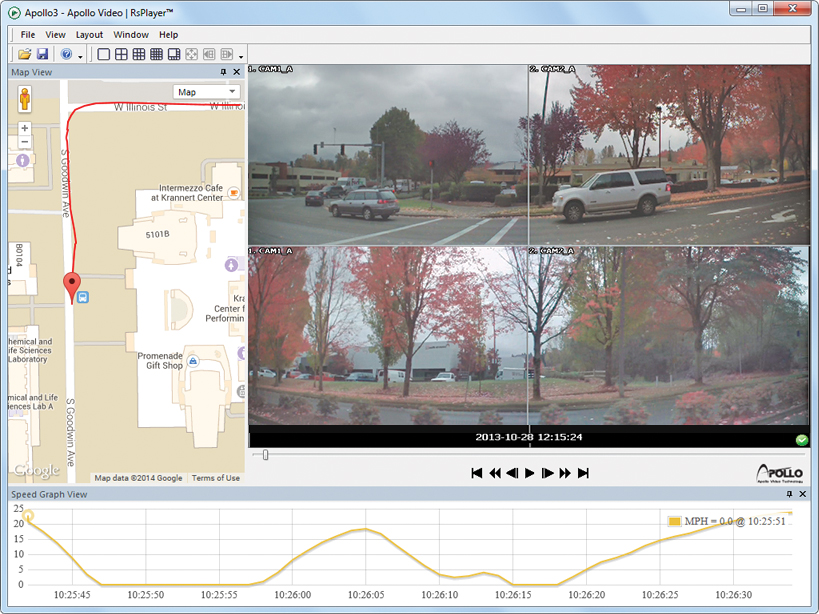Zoom in the map with the plus button

point(25,128)
